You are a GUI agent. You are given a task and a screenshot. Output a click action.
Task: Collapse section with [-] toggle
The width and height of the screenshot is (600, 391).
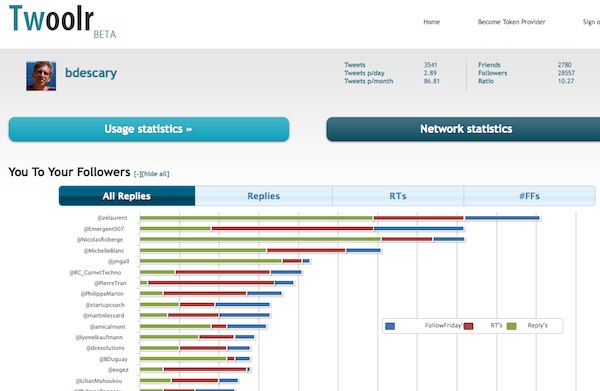137,174
